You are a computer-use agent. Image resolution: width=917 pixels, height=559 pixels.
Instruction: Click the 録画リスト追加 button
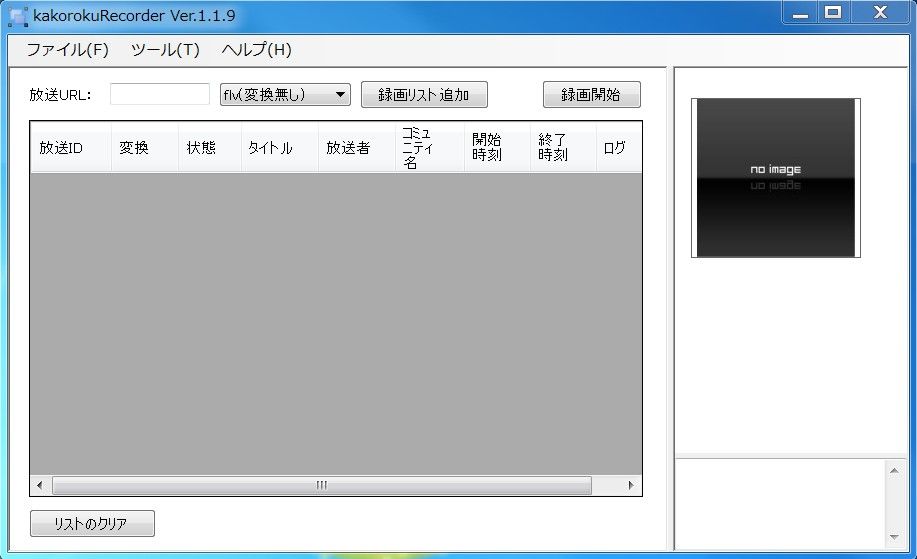(x=424, y=94)
